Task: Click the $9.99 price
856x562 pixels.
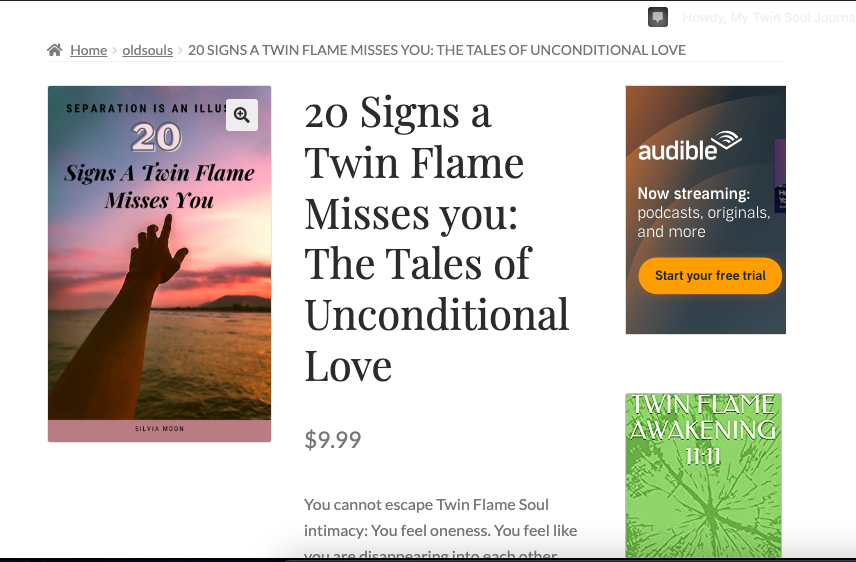Action: (x=332, y=440)
